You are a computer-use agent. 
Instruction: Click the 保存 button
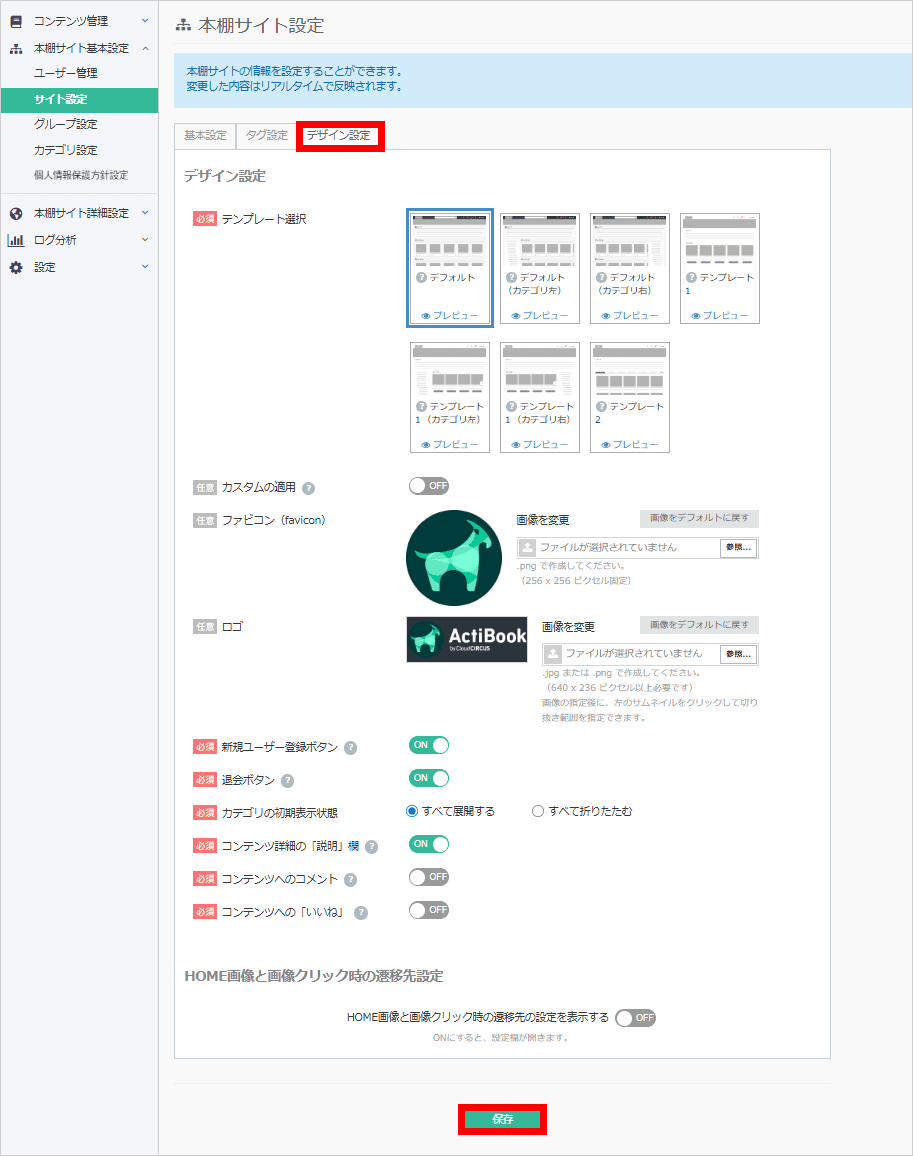tap(502, 1120)
